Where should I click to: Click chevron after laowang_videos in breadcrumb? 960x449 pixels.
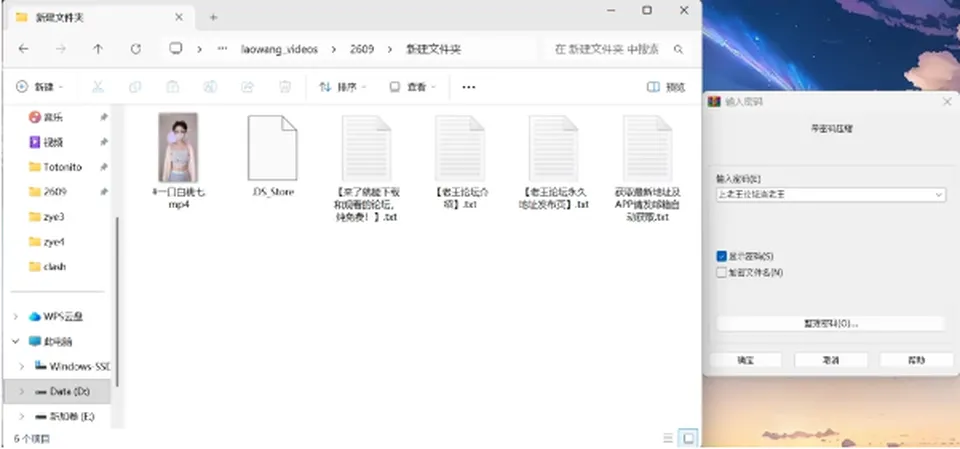tap(334, 50)
